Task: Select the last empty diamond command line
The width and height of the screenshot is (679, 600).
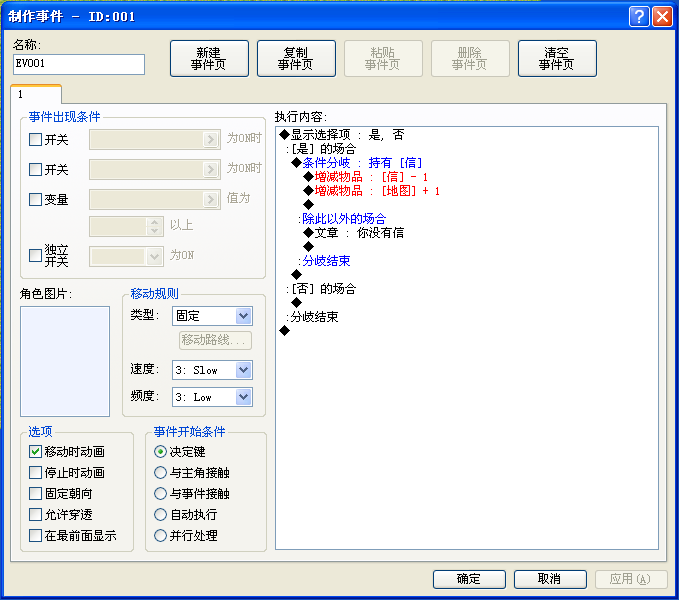Action: tap(285, 331)
